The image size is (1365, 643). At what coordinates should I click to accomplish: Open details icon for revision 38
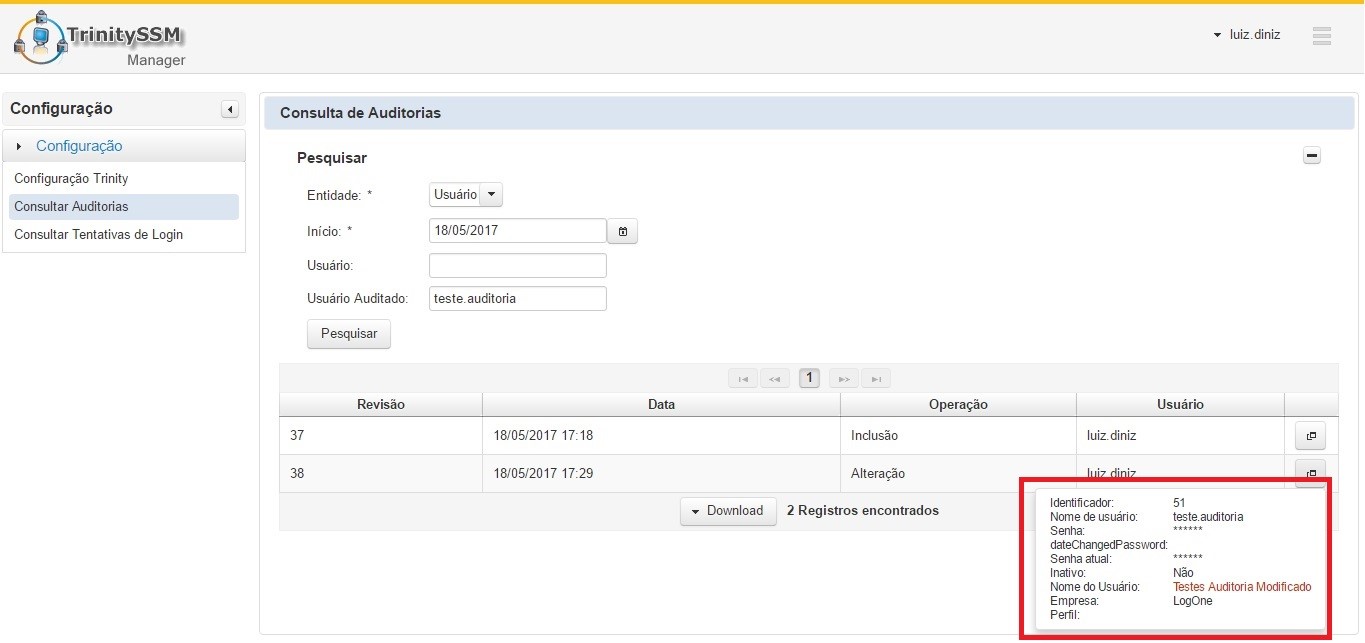[1310, 471]
